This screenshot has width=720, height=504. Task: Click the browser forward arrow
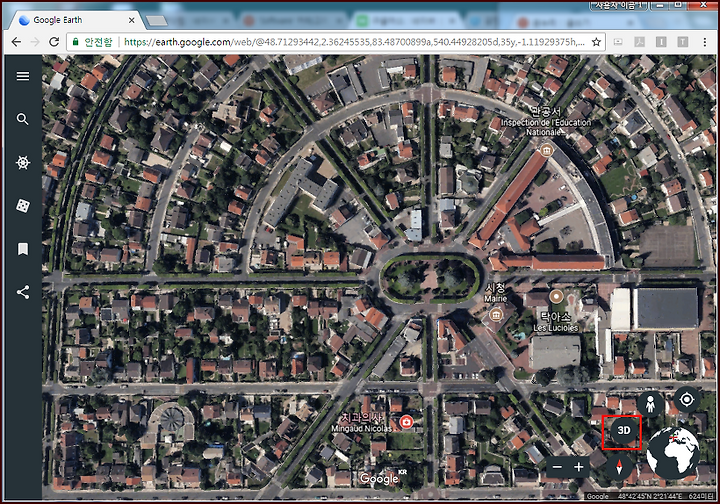[35, 42]
